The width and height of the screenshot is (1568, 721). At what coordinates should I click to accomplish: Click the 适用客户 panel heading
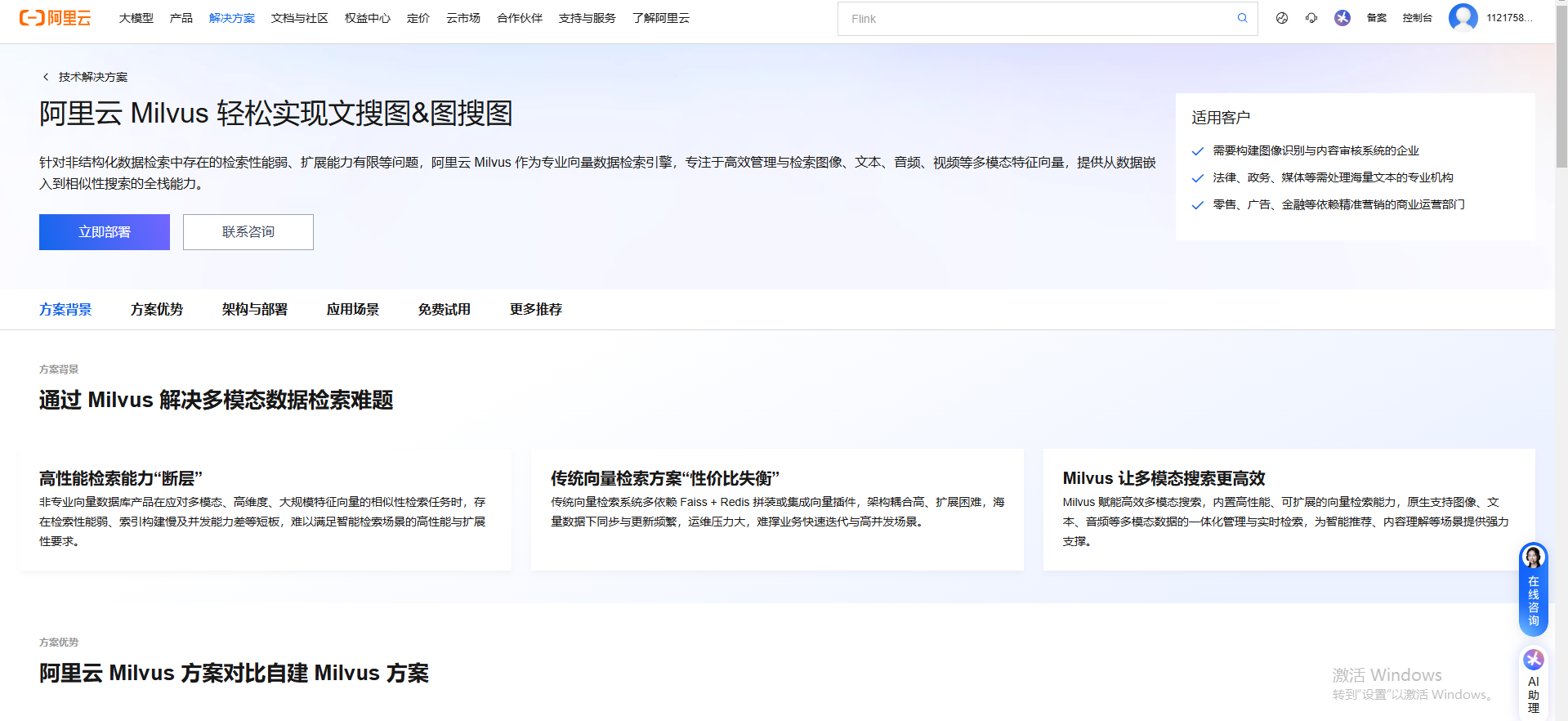1221,118
